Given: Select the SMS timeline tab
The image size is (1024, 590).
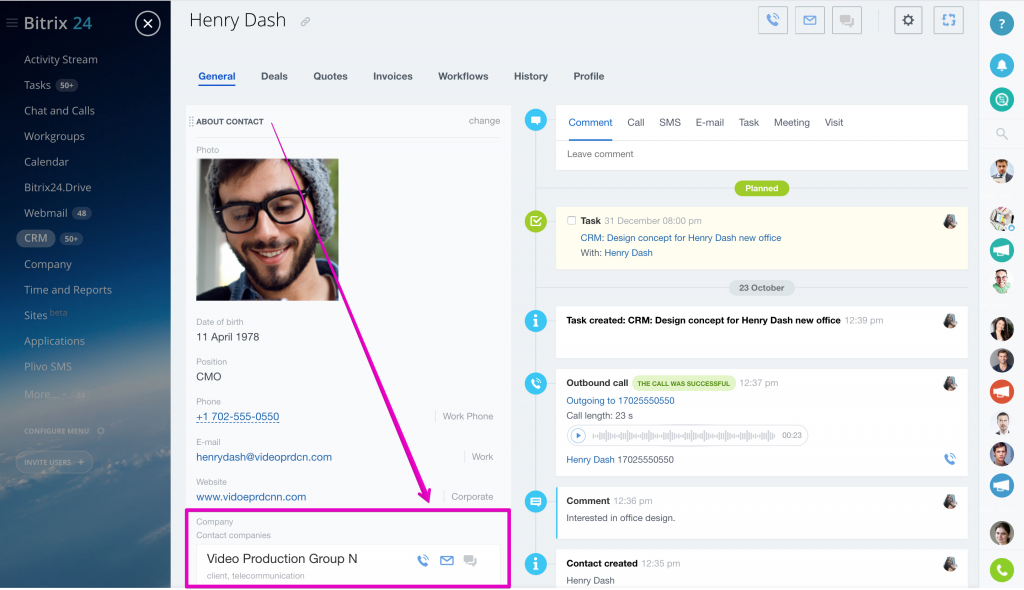Looking at the screenshot, I should click(670, 123).
